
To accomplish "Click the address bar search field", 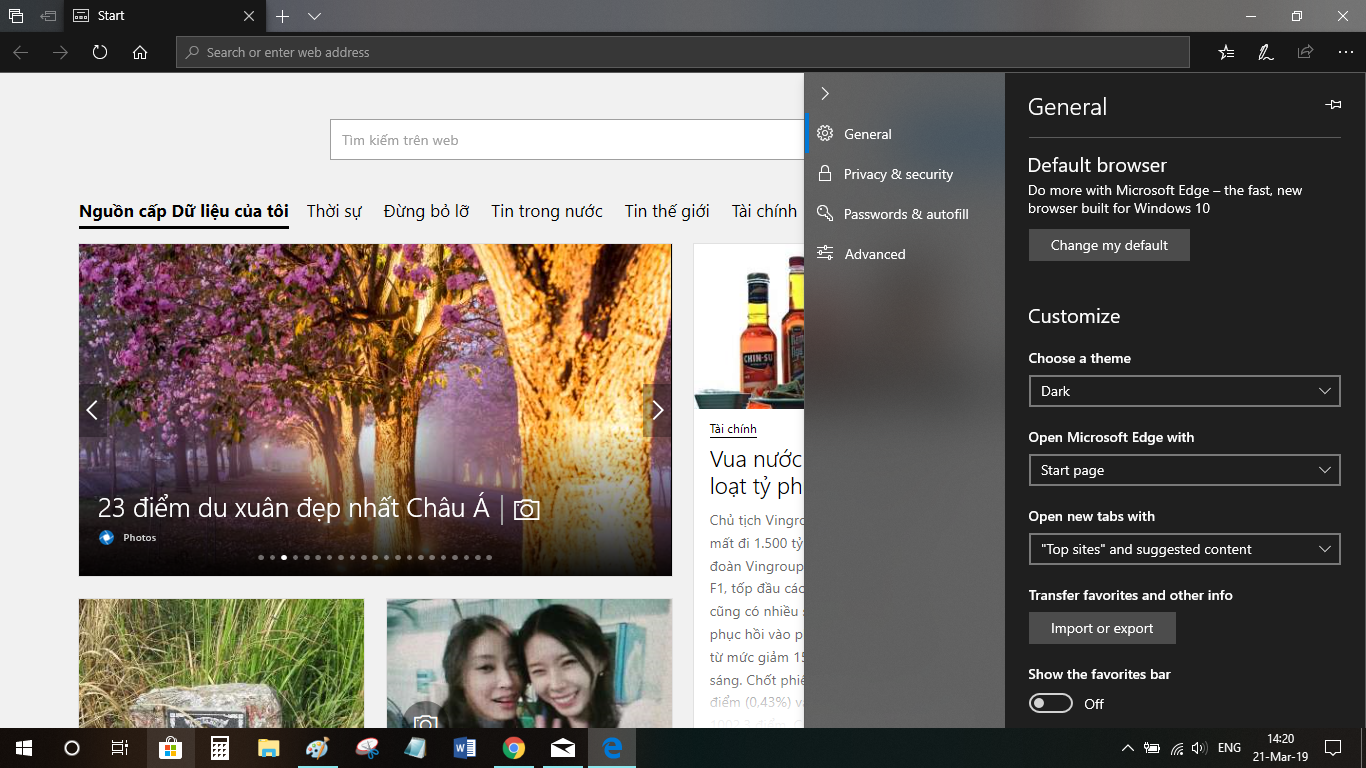I will pyautogui.click(x=683, y=52).
